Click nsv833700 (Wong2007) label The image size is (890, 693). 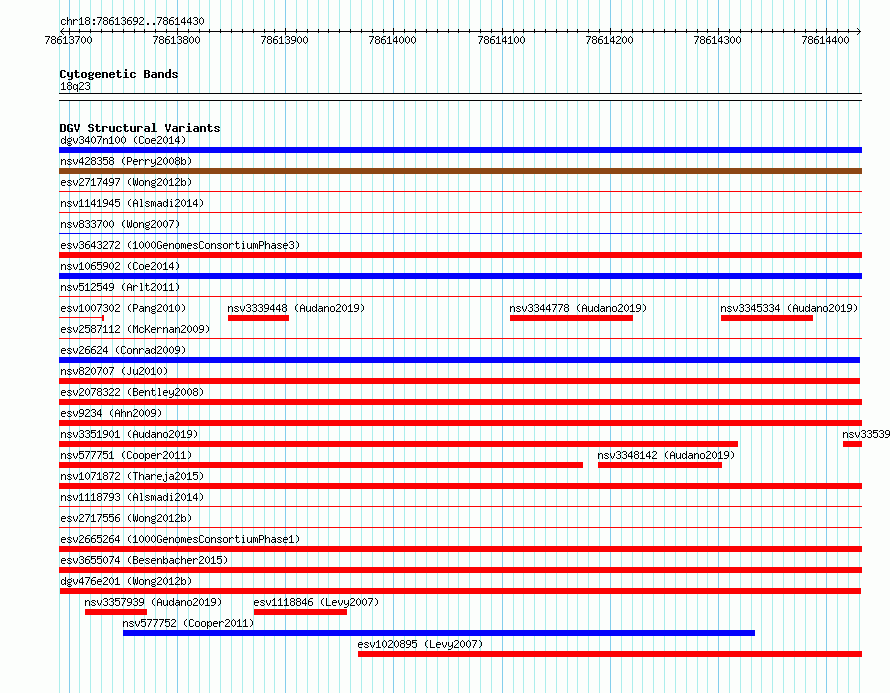pyautogui.click(x=120, y=224)
